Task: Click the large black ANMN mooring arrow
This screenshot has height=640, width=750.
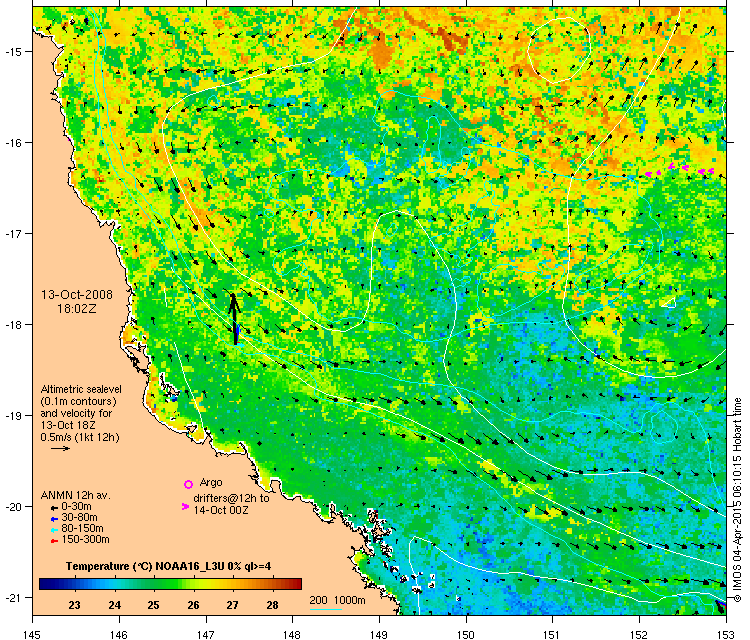Action: (234, 319)
